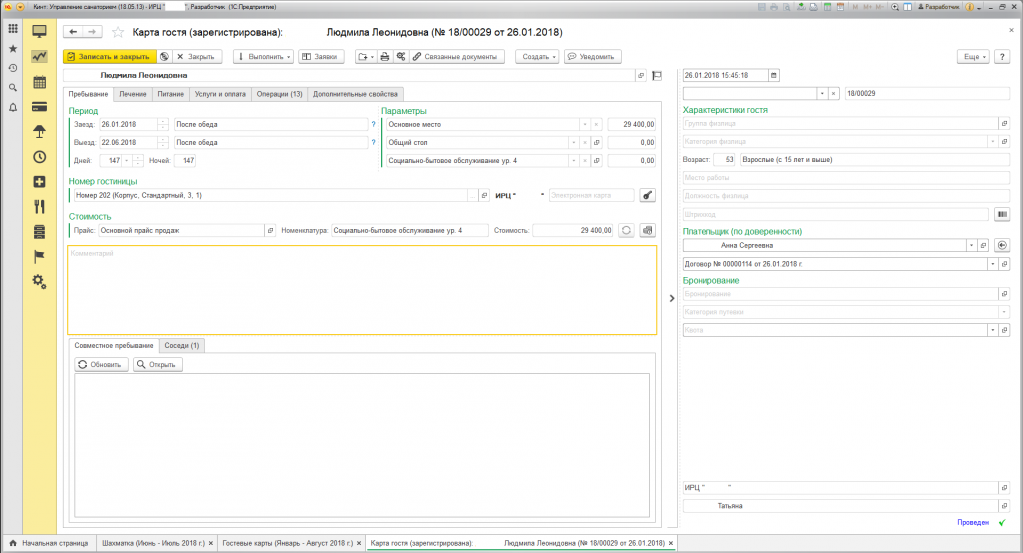This screenshot has height=553, width=1023.
Task: Expand the Договор № 00000114 dropdown
Action: 993,264
